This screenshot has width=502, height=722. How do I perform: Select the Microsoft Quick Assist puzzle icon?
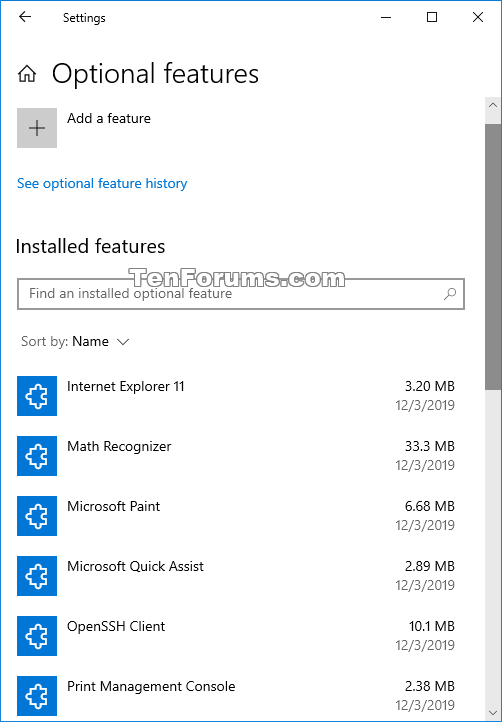[37, 576]
